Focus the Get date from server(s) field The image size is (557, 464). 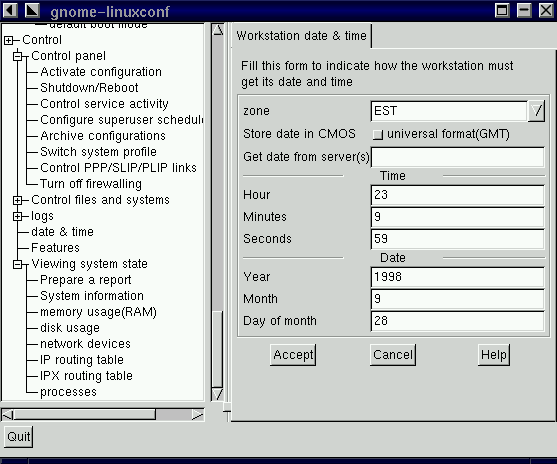click(x=458, y=157)
